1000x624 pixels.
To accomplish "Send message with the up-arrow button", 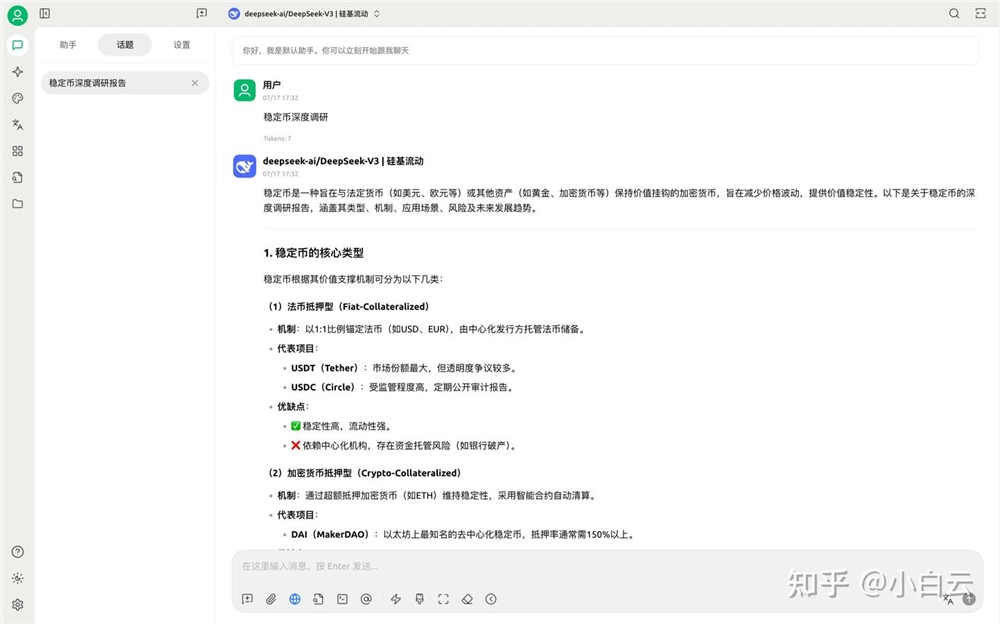I will tap(969, 599).
